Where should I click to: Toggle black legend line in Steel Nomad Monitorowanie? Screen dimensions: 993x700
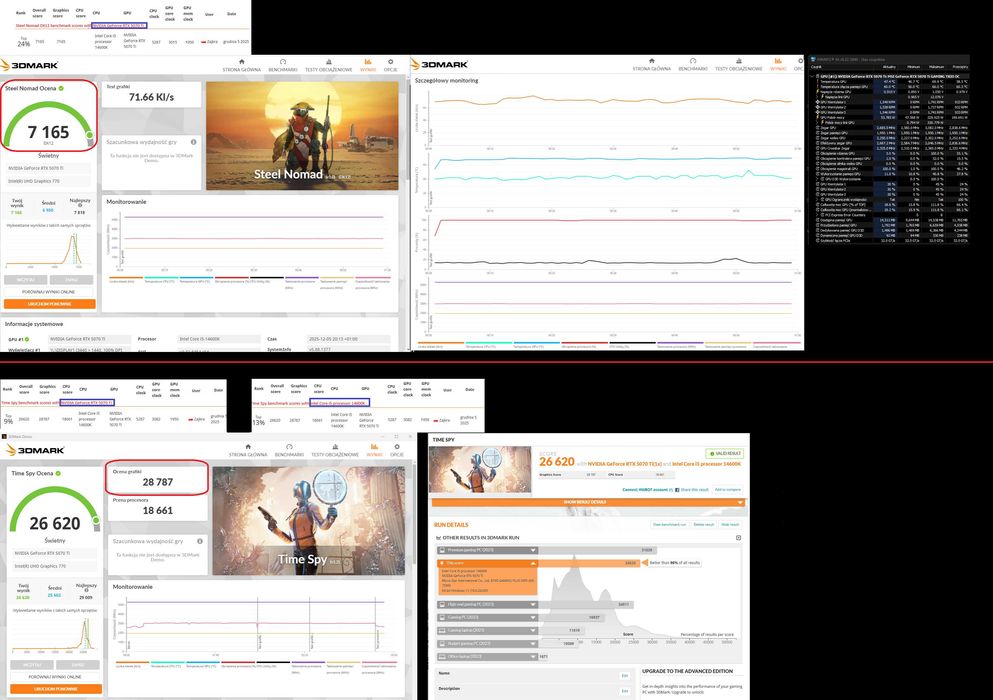pyautogui.click(x=266, y=277)
